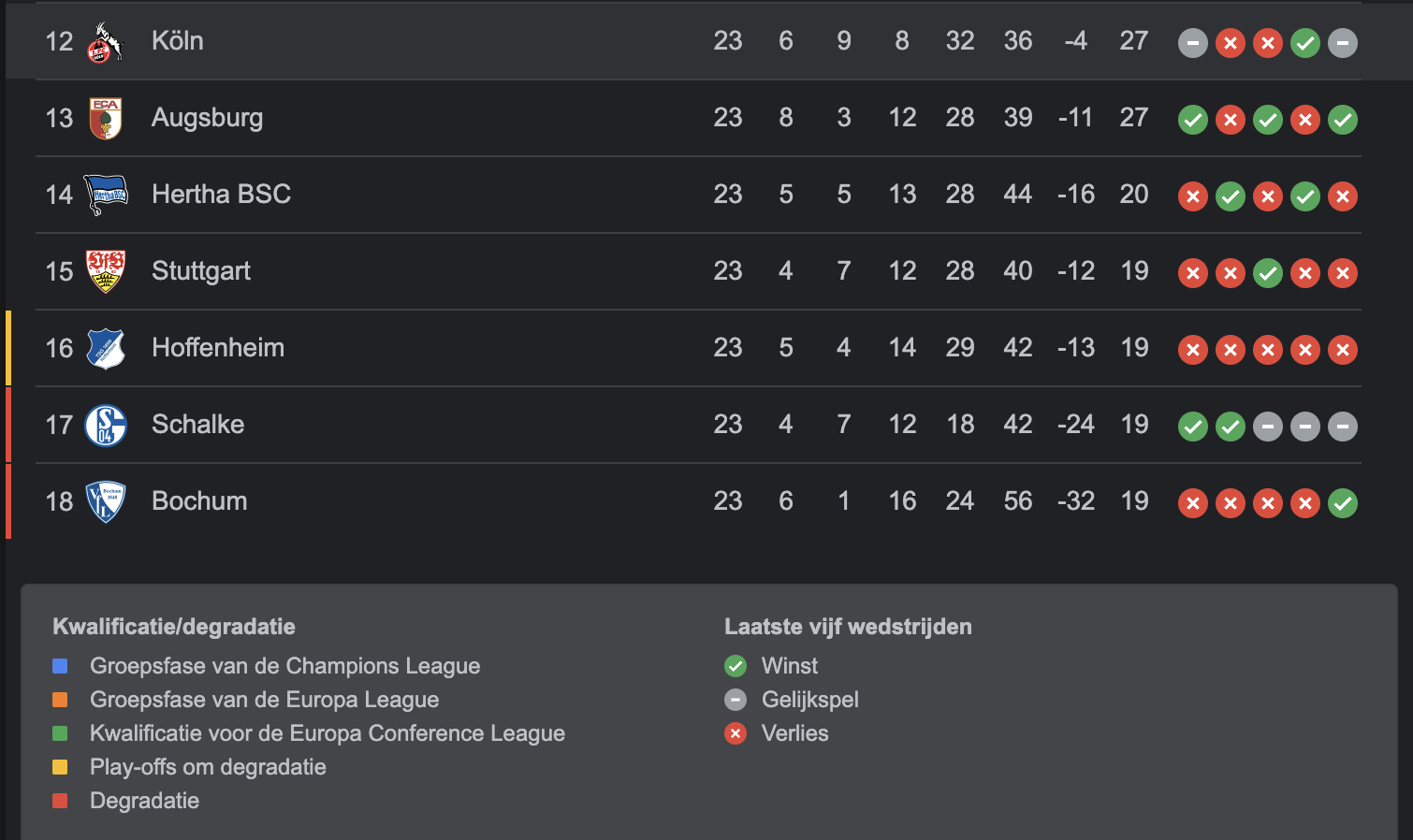Click the yellow Play-offs om degradatie swatch
Viewport: 1413px width, 840px height.
(x=60, y=767)
